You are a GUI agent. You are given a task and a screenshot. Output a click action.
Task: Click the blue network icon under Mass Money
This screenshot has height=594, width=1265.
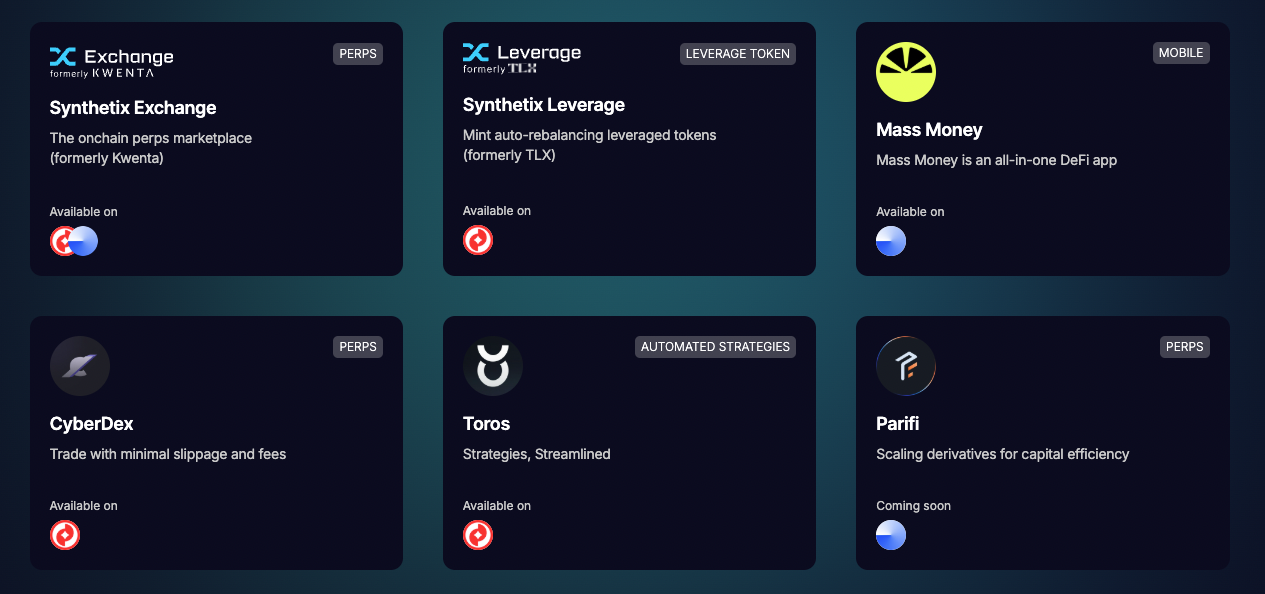(891, 241)
